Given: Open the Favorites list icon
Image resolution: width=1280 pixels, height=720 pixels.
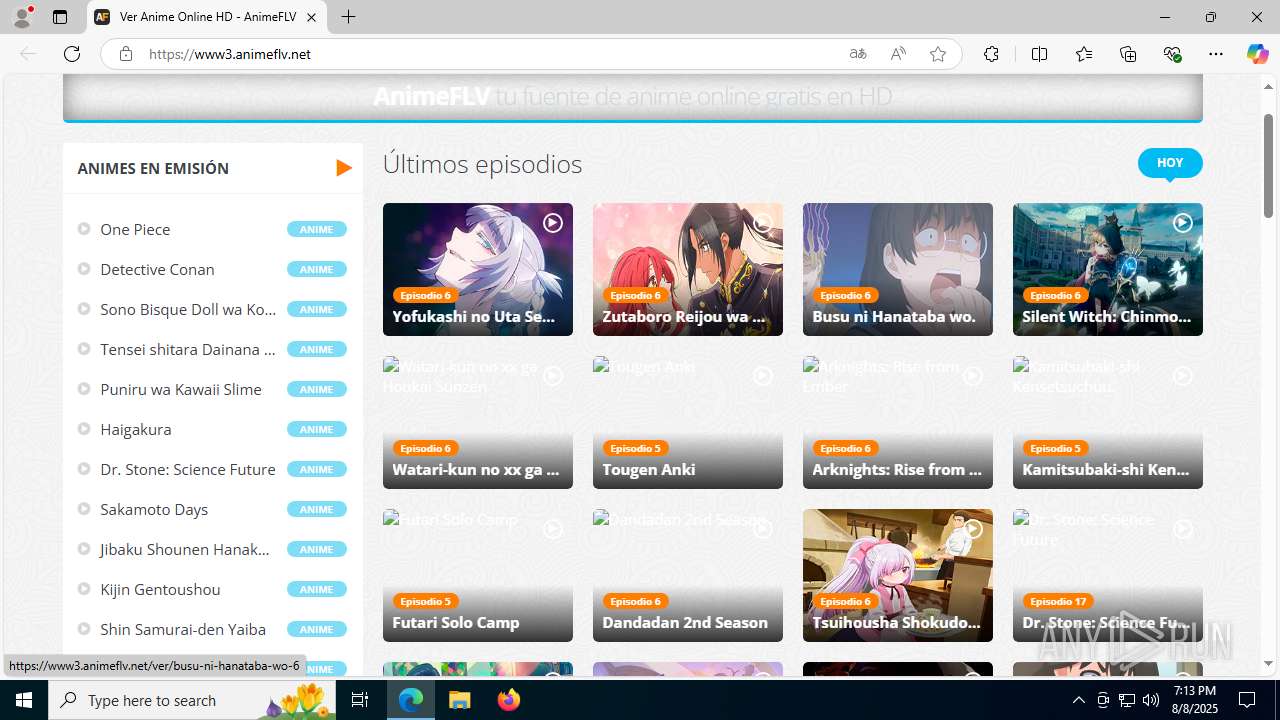Looking at the screenshot, I should pyautogui.click(x=1084, y=54).
